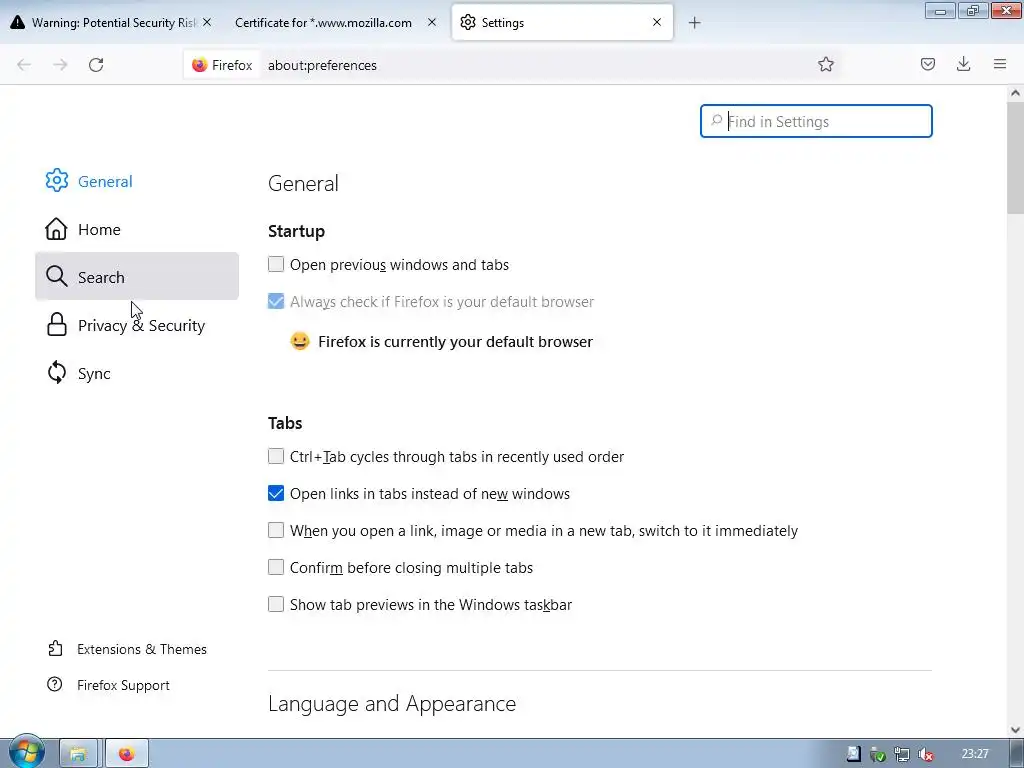Enable switch to new tab immediately option
The width and height of the screenshot is (1024, 768).
pyautogui.click(x=276, y=530)
